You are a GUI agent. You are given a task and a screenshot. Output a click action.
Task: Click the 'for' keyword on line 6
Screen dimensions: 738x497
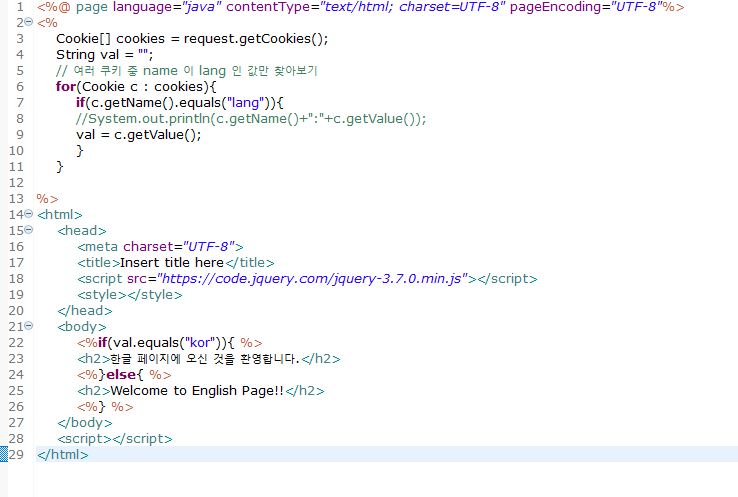tap(66, 87)
